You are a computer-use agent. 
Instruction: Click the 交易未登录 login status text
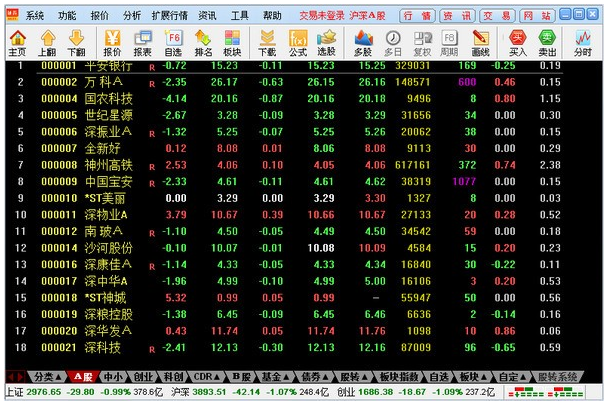pos(322,15)
